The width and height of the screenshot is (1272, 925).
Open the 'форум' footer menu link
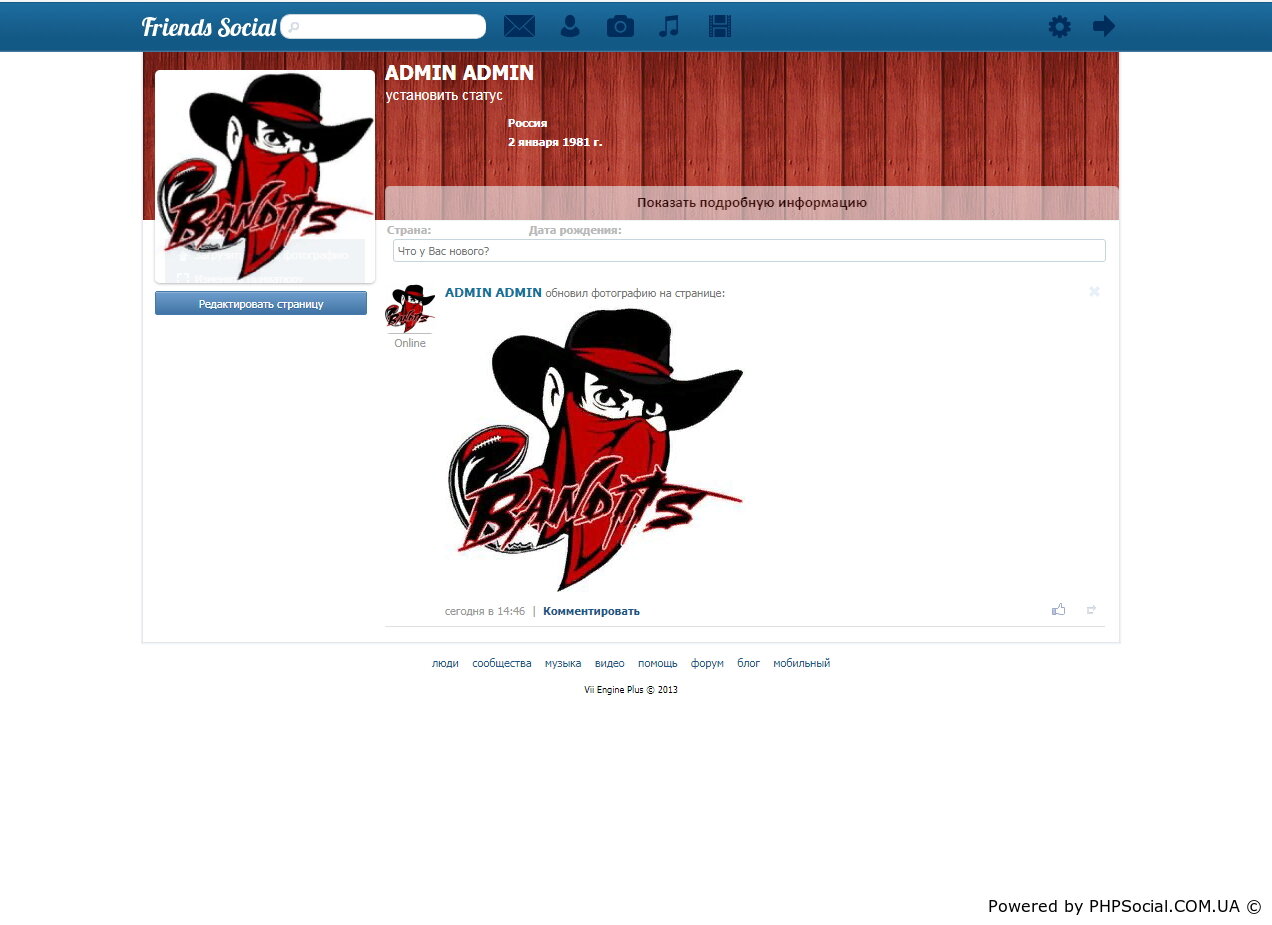pos(707,663)
